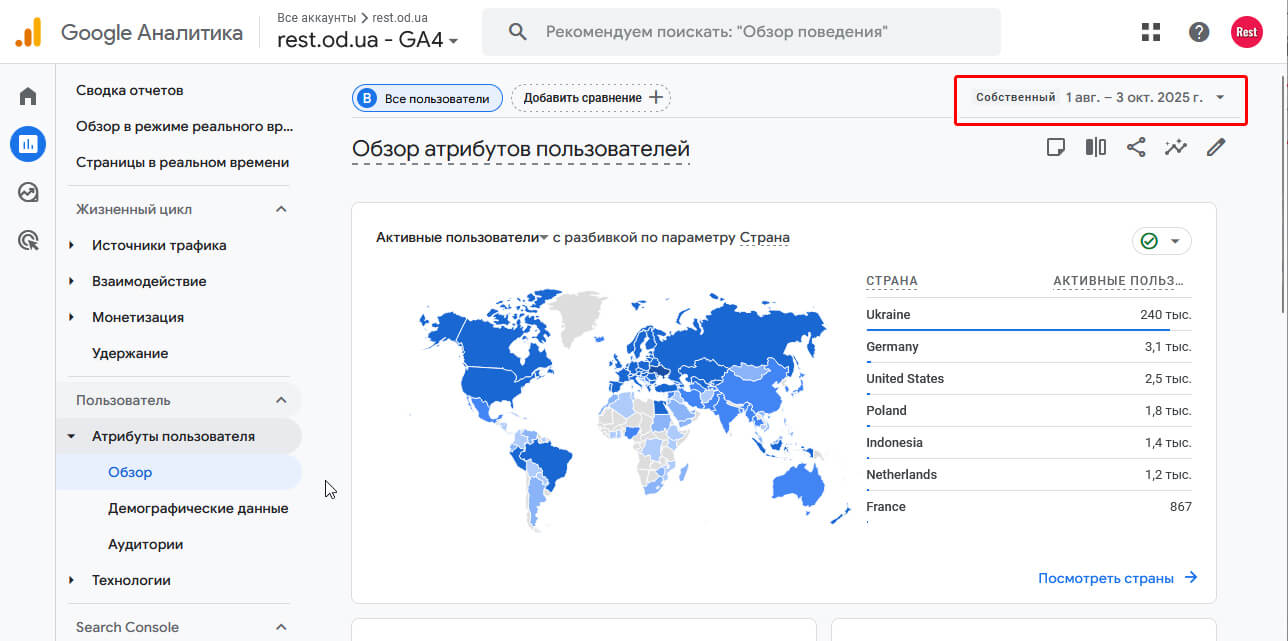Click the Reports bar chart icon
The image size is (1288, 641).
coord(28,144)
